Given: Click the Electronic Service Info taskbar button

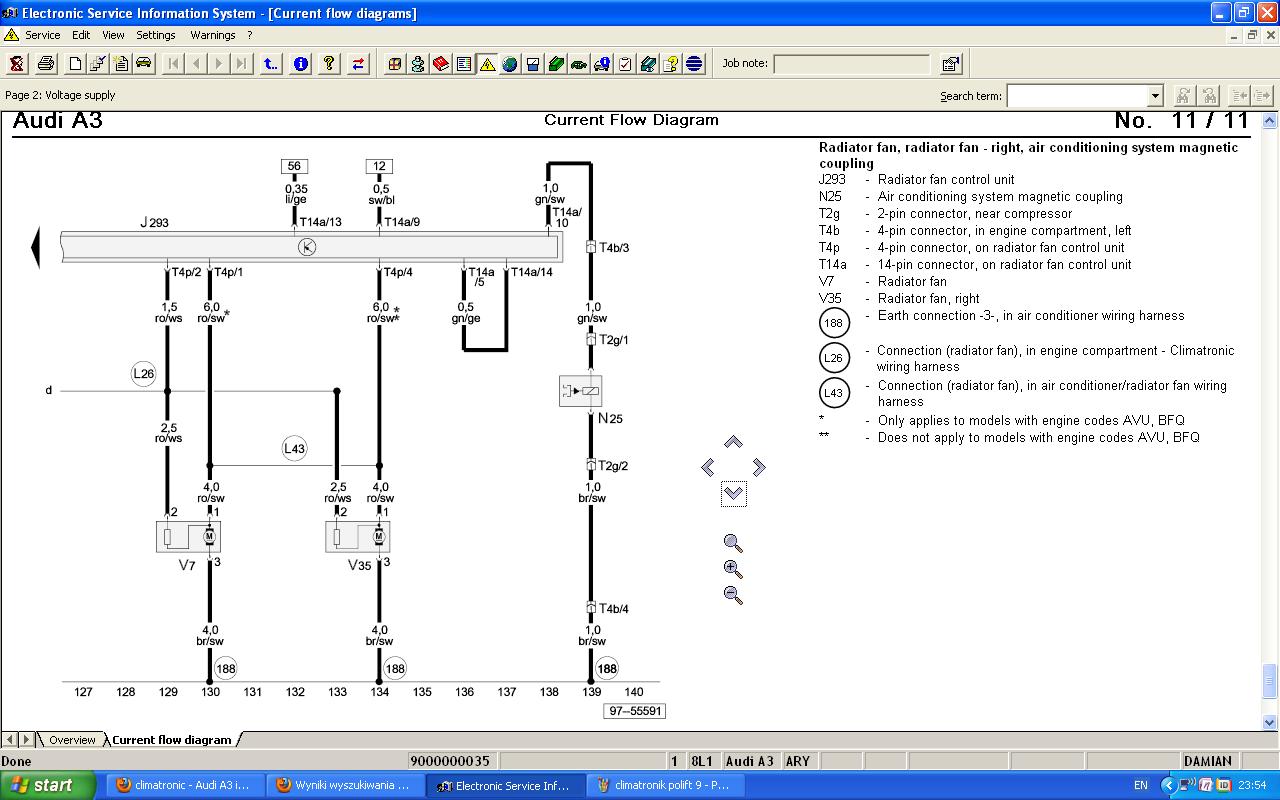Looking at the screenshot, I should coord(505,785).
